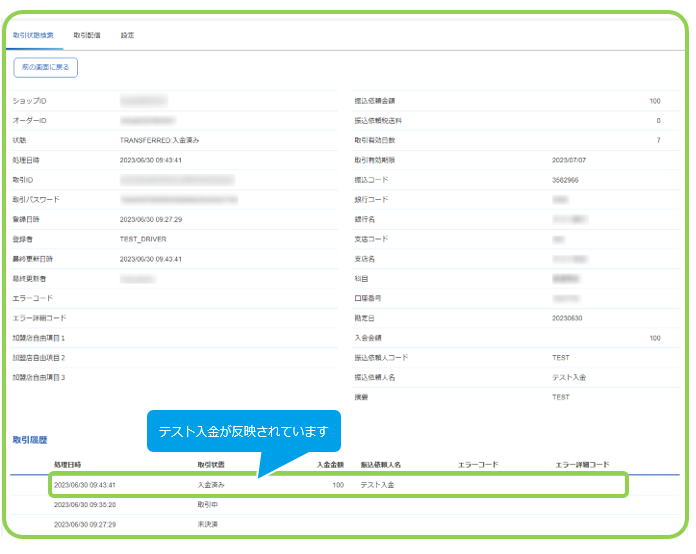Click the 最終更新日時 value in the details

click(x=150, y=259)
